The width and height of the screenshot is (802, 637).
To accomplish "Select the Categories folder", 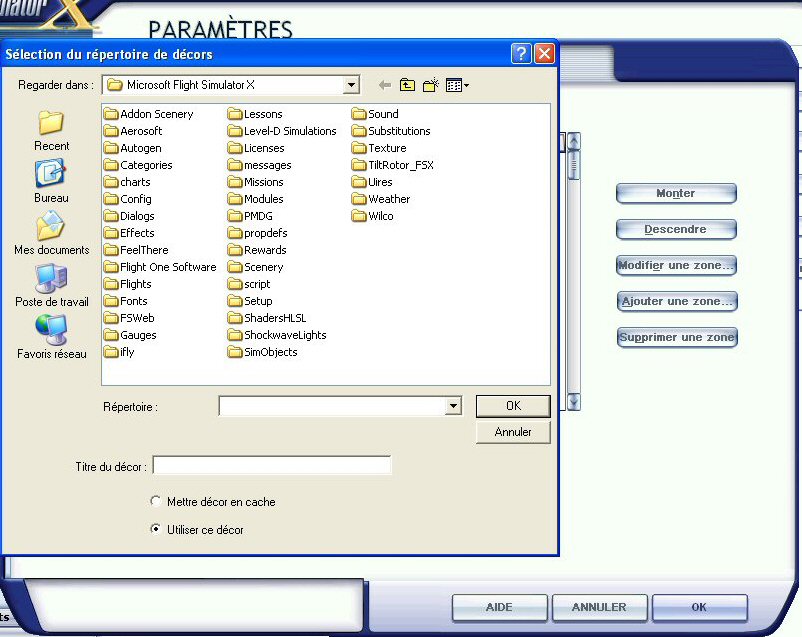I will tap(138, 165).
